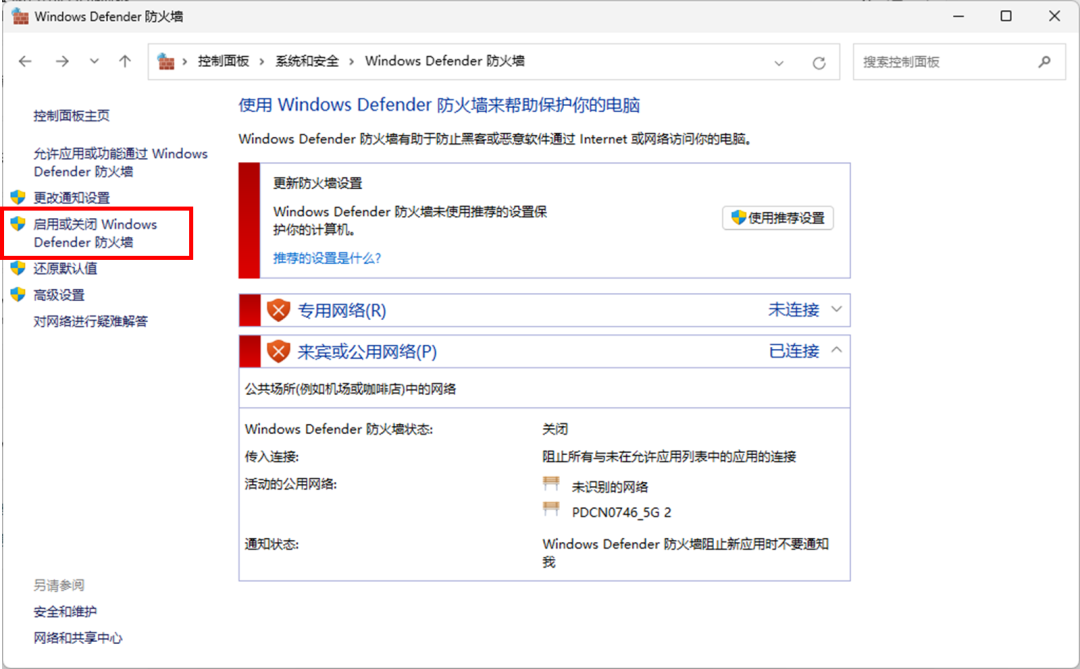Refresh the address bar location
Image resolution: width=1080 pixels, height=669 pixels.
(819, 63)
